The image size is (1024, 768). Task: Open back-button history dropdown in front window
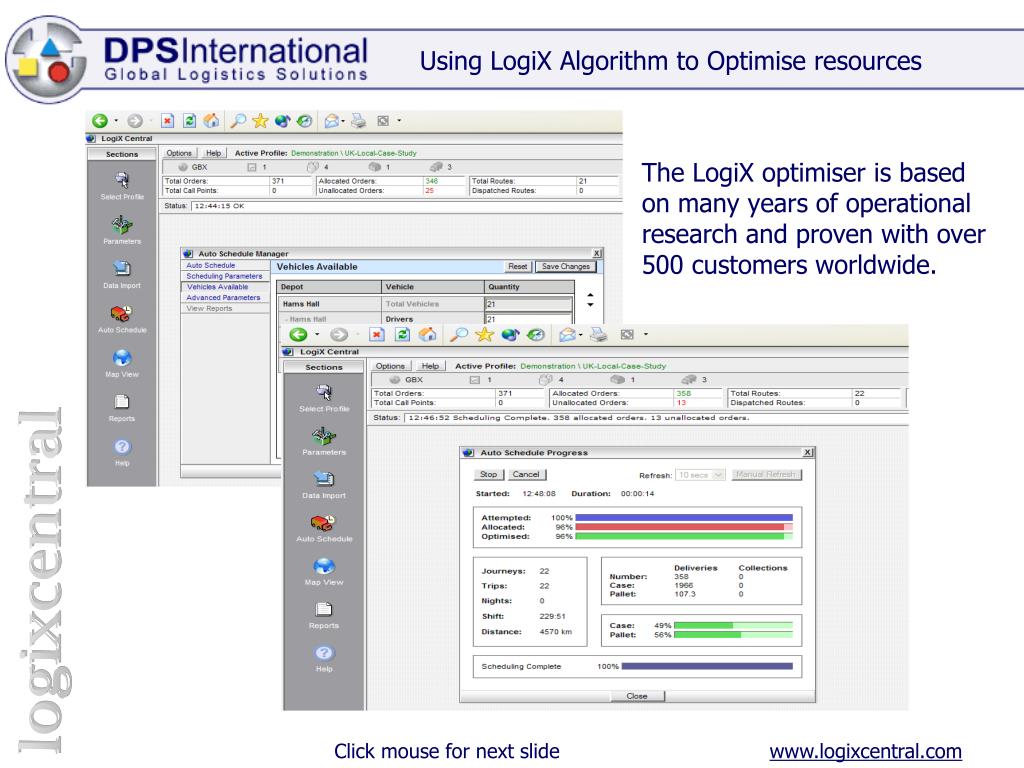[x=317, y=334]
